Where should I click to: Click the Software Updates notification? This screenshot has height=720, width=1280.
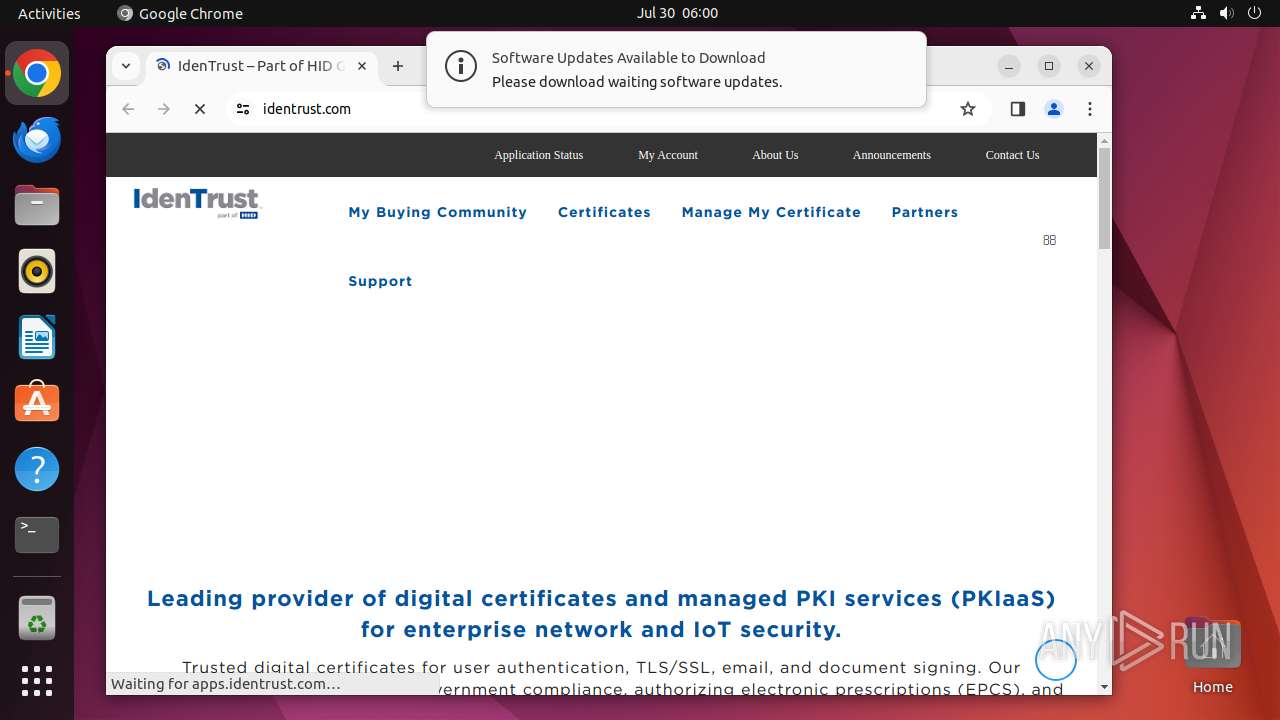[x=676, y=69]
